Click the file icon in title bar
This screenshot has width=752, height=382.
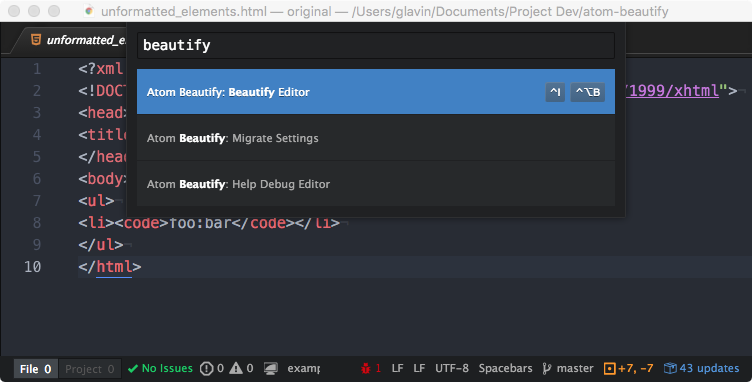point(89,11)
